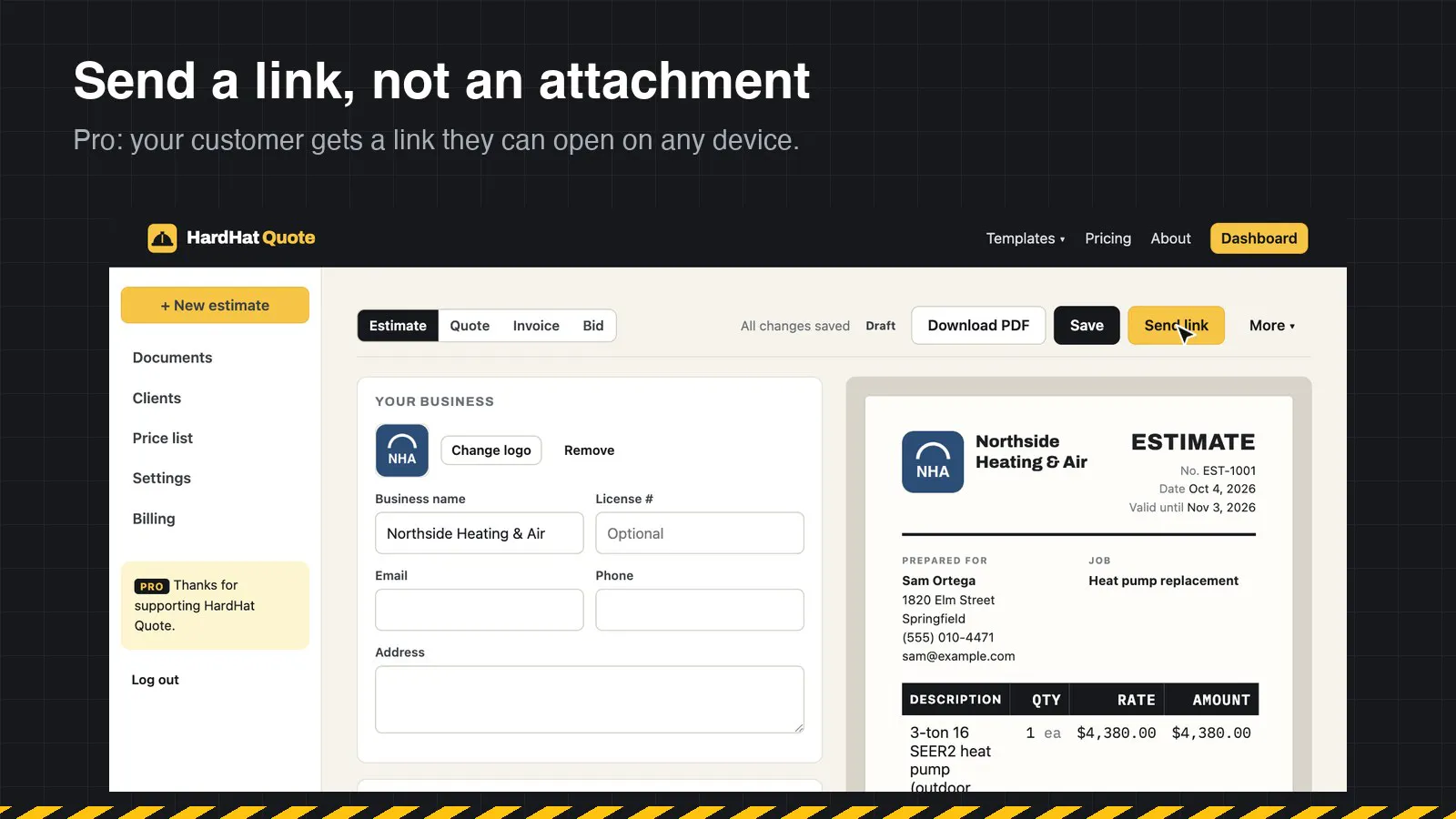
Task: Remove the business logo
Action: coord(589,450)
